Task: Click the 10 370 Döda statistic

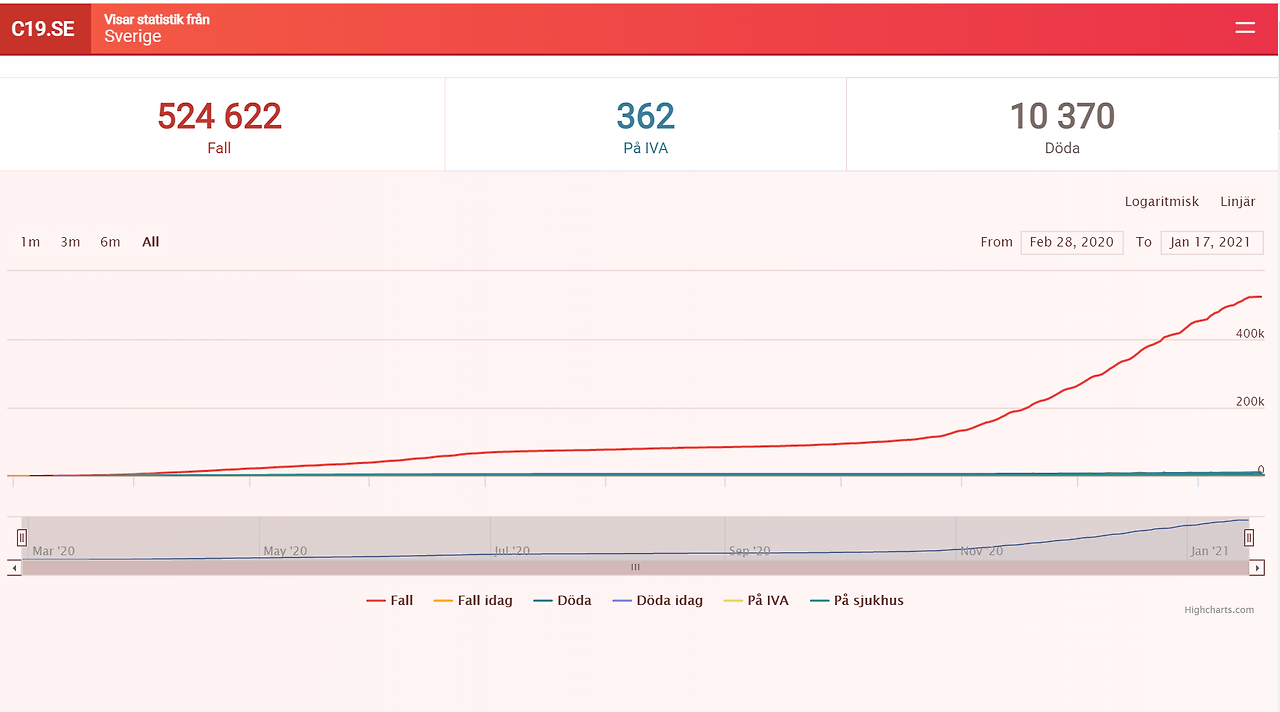Action: 1062,125
